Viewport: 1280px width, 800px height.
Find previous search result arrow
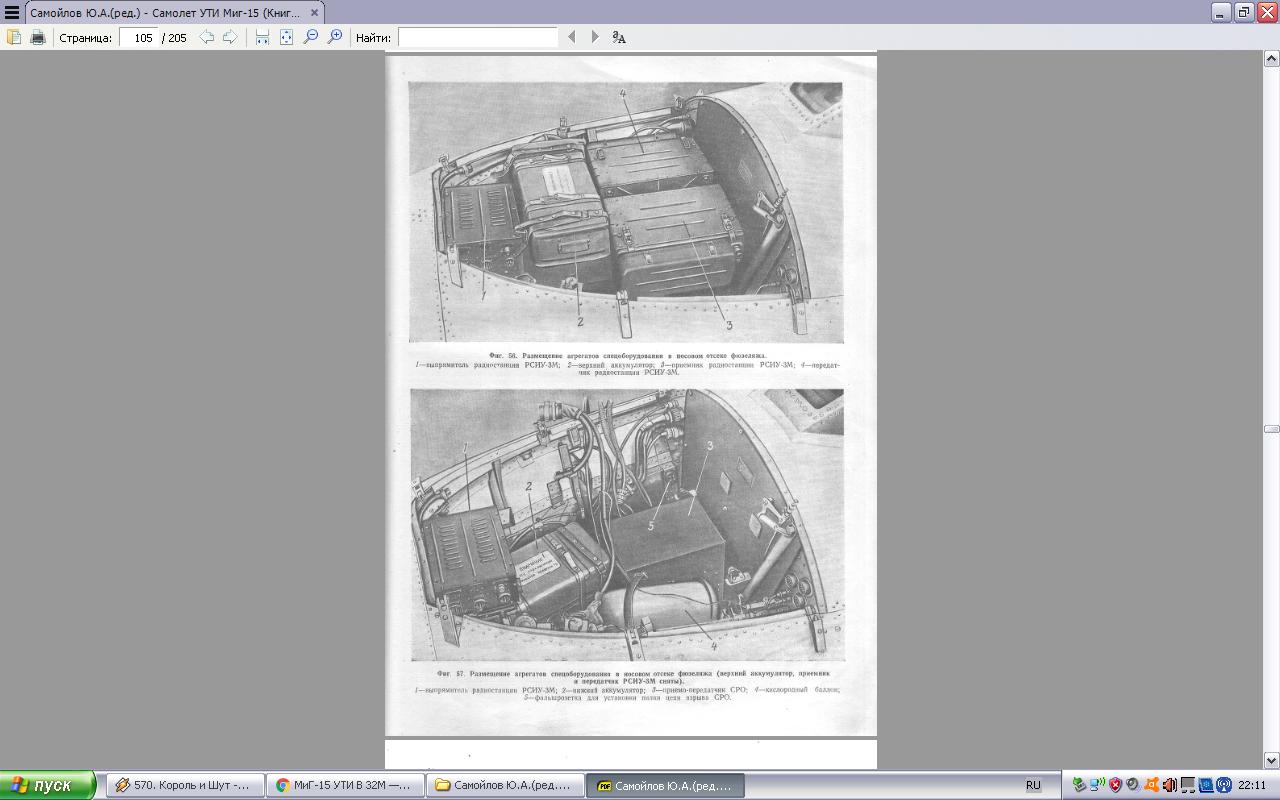[571, 37]
